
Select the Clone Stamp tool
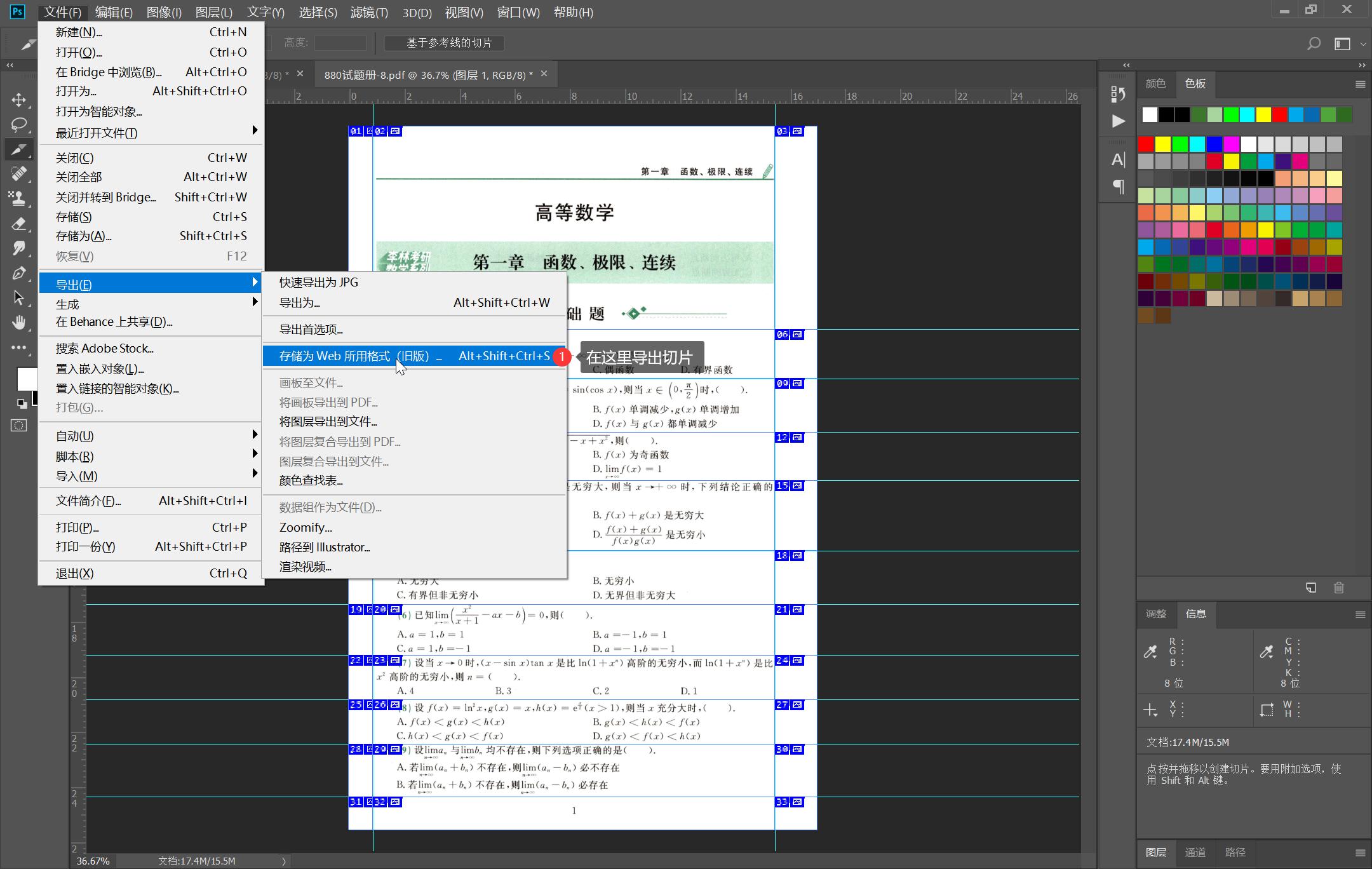(x=18, y=198)
